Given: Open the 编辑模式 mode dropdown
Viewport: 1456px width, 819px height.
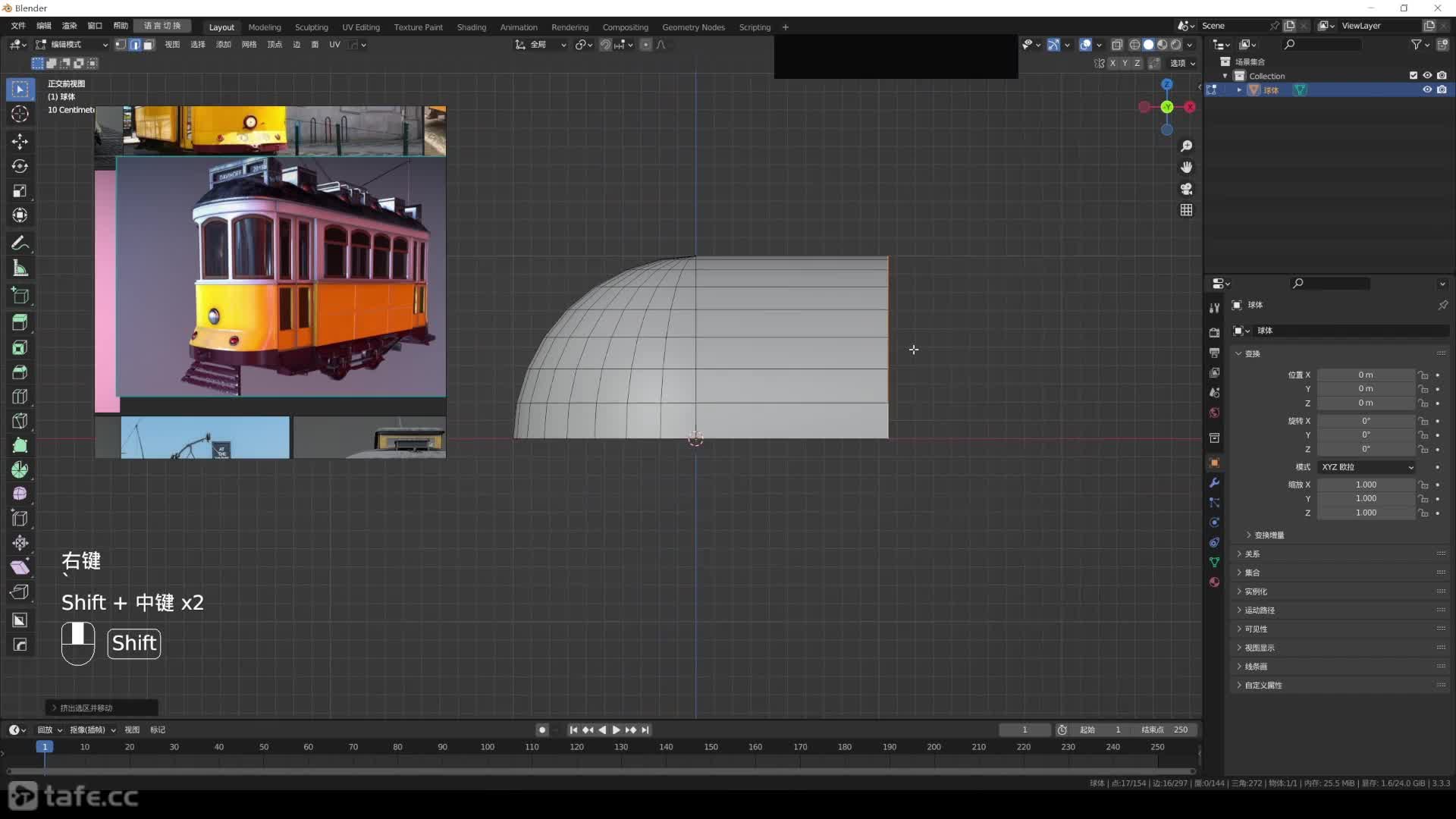Looking at the screenshot, I should 72,45.
